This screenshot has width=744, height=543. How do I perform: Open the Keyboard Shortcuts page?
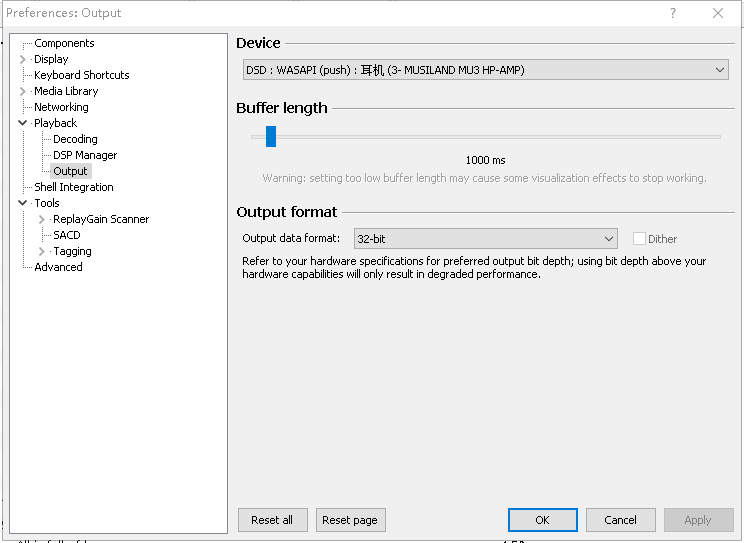pyautogui.click(x=81, y=75)
